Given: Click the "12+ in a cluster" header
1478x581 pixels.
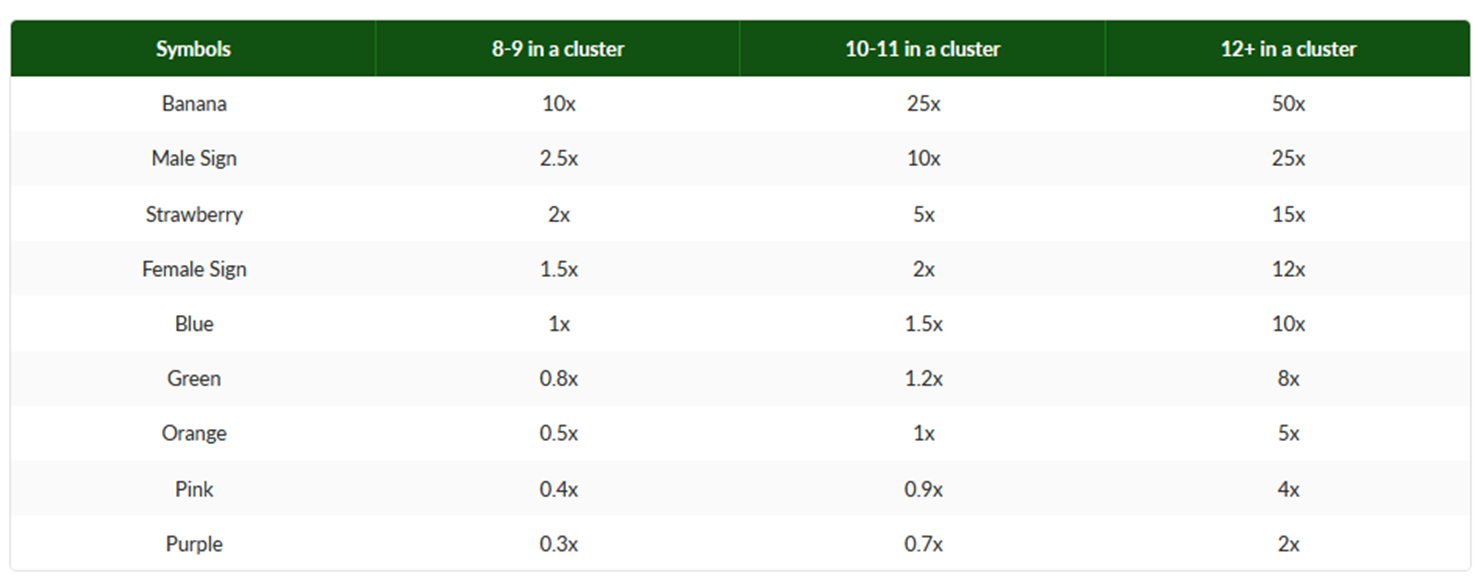Looking at the screenshot, I should tap(1288, 49).
